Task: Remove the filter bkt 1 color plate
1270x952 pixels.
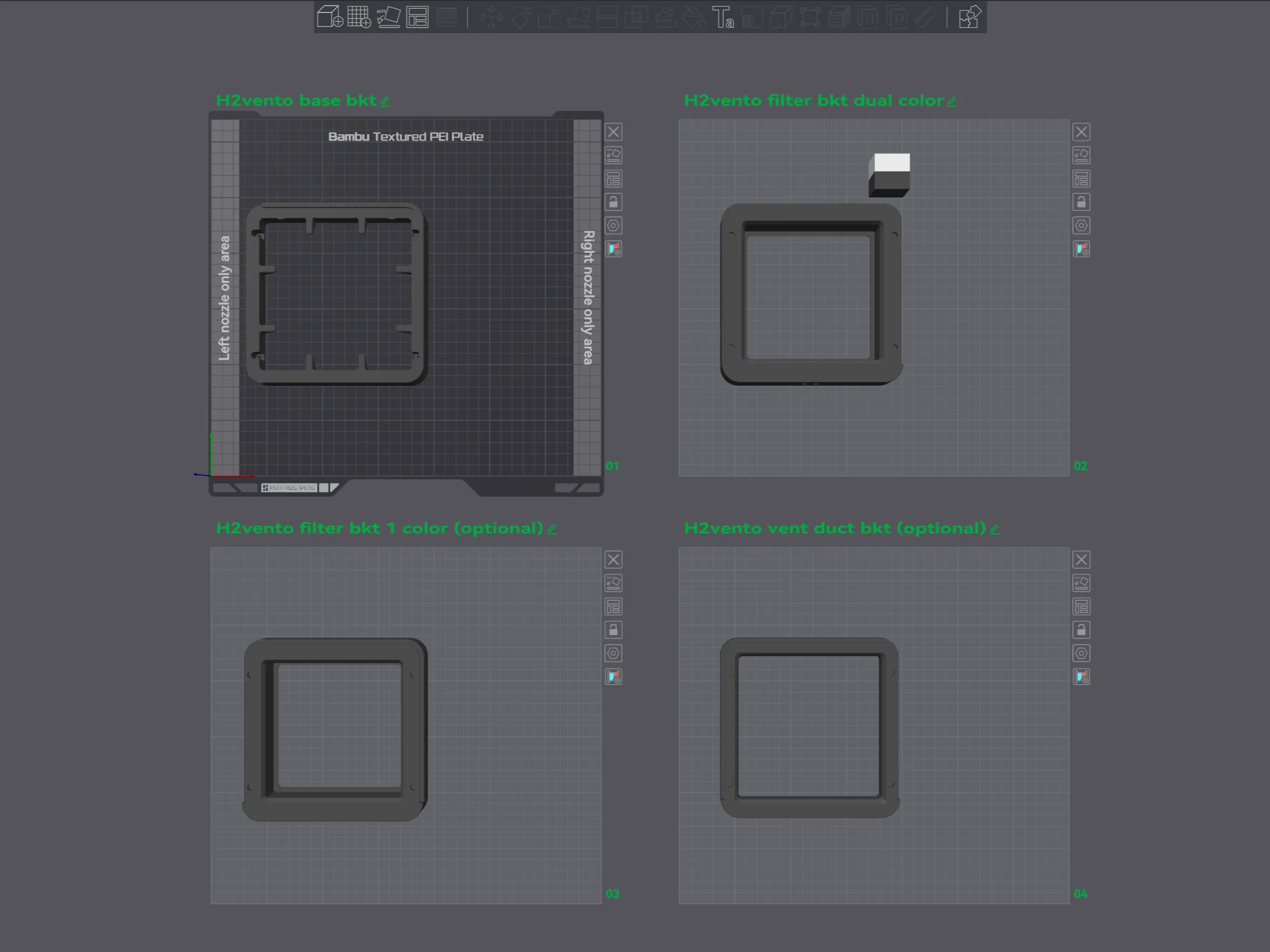Action: pos(613,560)
